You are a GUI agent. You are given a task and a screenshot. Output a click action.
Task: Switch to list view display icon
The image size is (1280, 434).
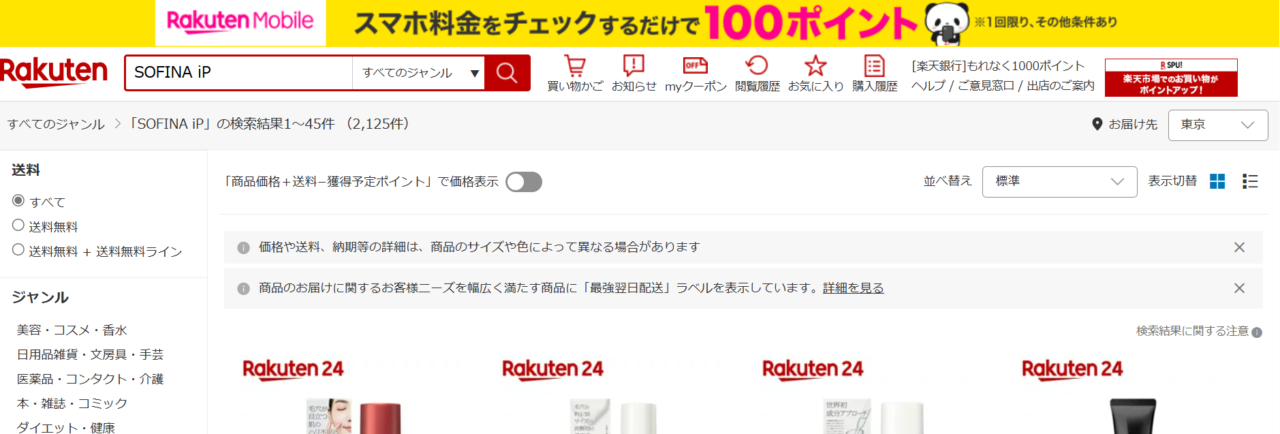pyautogui.click(x=1250, y=181)
